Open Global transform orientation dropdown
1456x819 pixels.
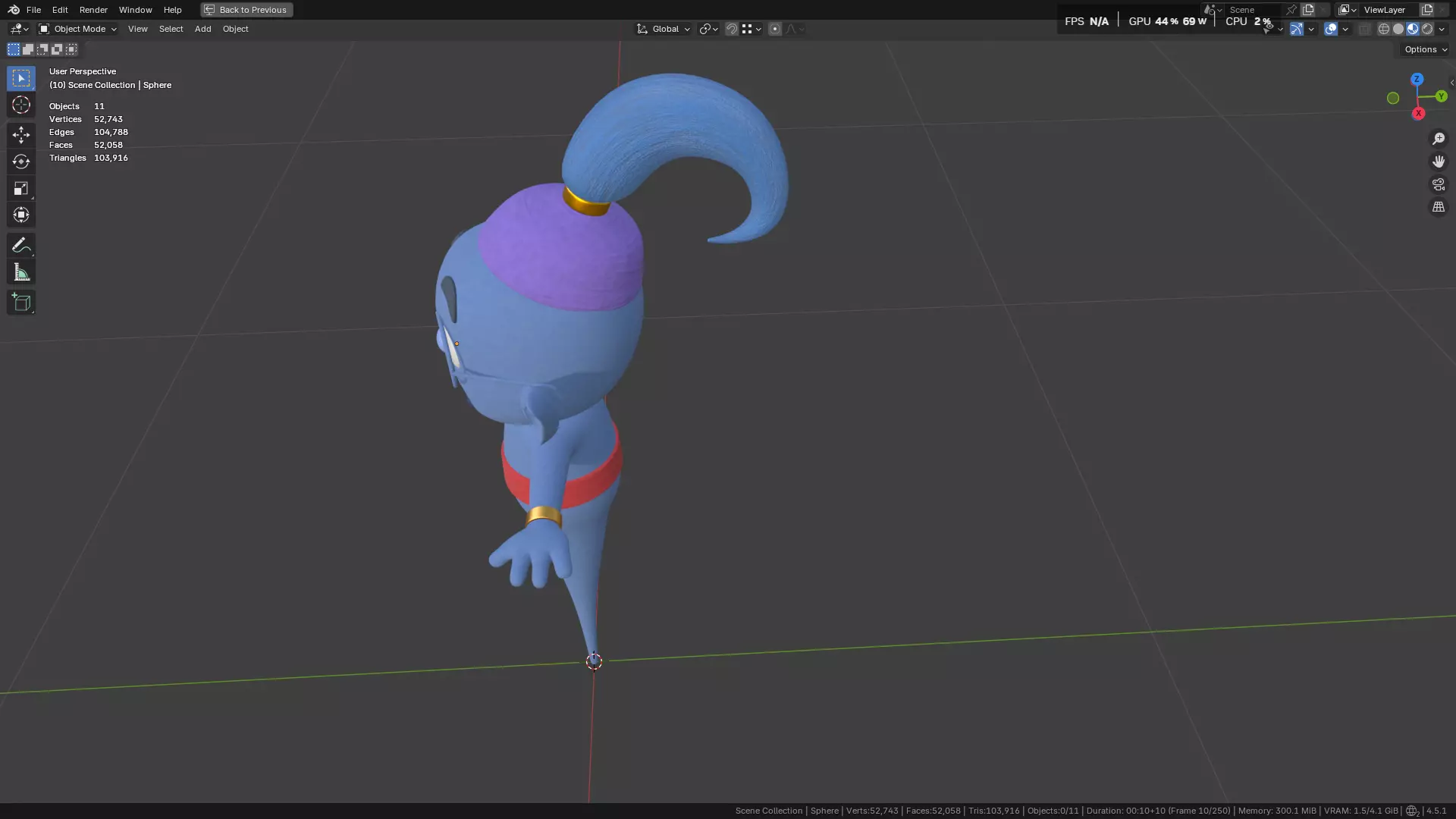(x=664, y=29)
